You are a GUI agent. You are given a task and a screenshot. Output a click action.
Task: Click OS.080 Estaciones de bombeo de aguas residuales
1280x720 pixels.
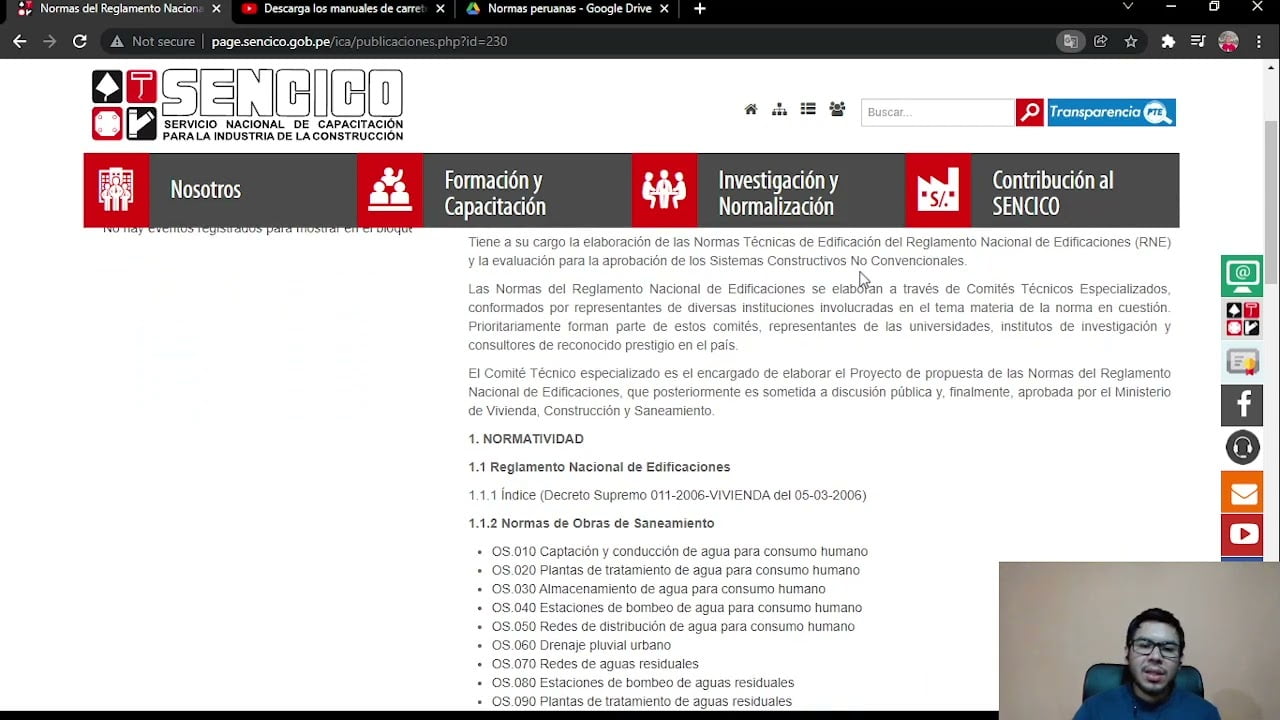click(643, 683)
